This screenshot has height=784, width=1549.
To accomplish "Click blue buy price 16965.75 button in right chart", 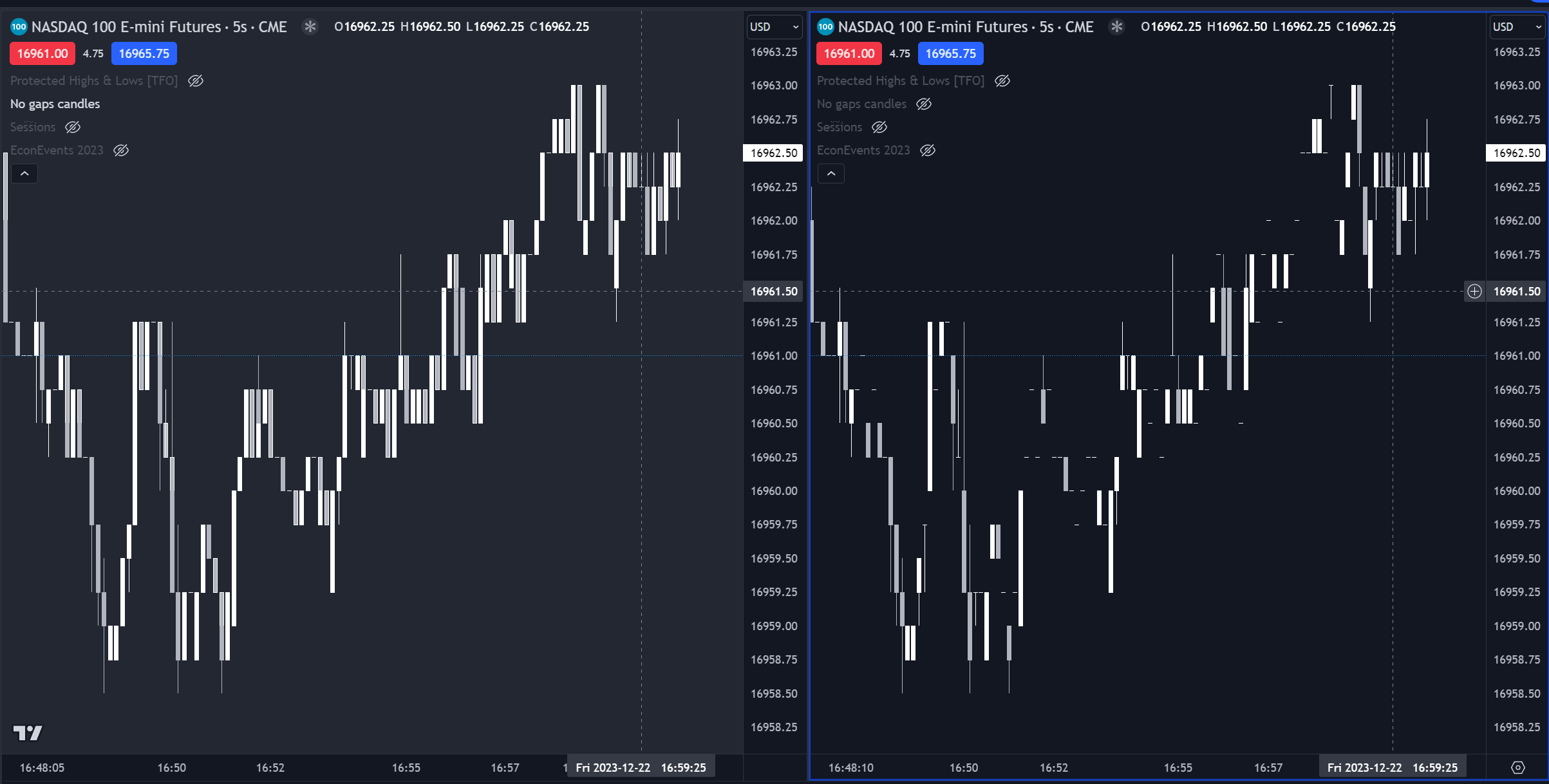I will (950, 54).
